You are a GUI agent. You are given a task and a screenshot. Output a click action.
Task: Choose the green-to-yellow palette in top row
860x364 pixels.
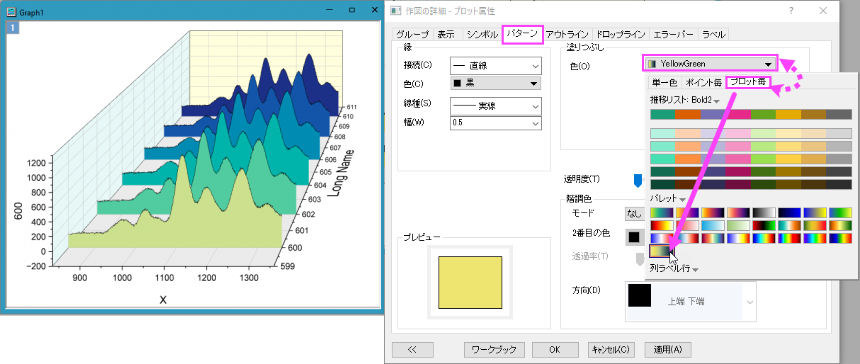pyautogui.click(x=840, y=213)
